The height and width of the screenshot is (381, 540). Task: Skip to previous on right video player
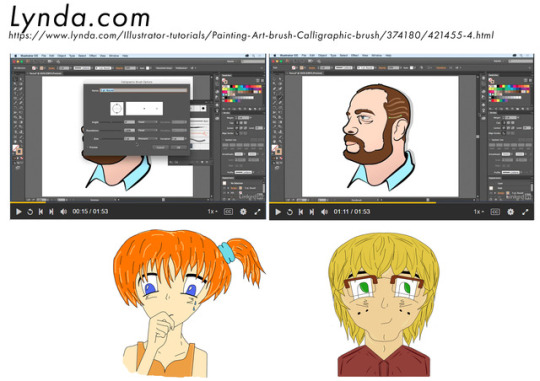click(301, 212)
